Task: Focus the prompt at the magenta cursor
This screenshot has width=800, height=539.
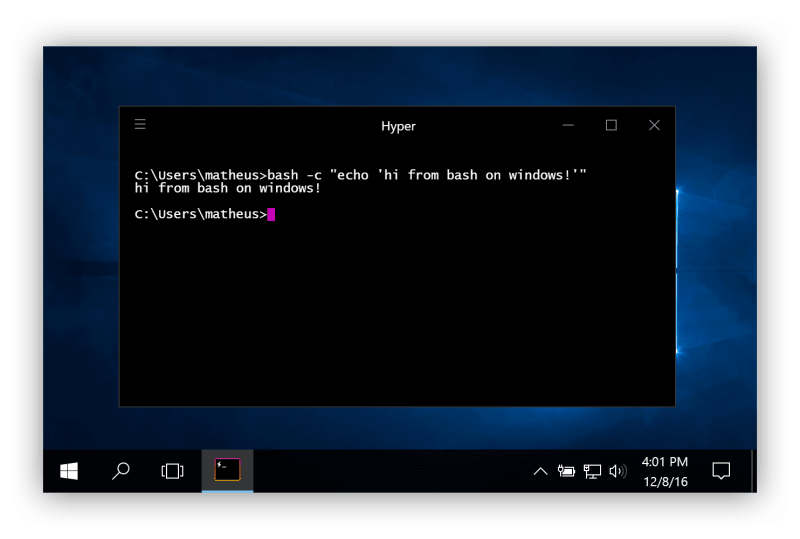Action: pyautogui.click(x=271, y=214)
